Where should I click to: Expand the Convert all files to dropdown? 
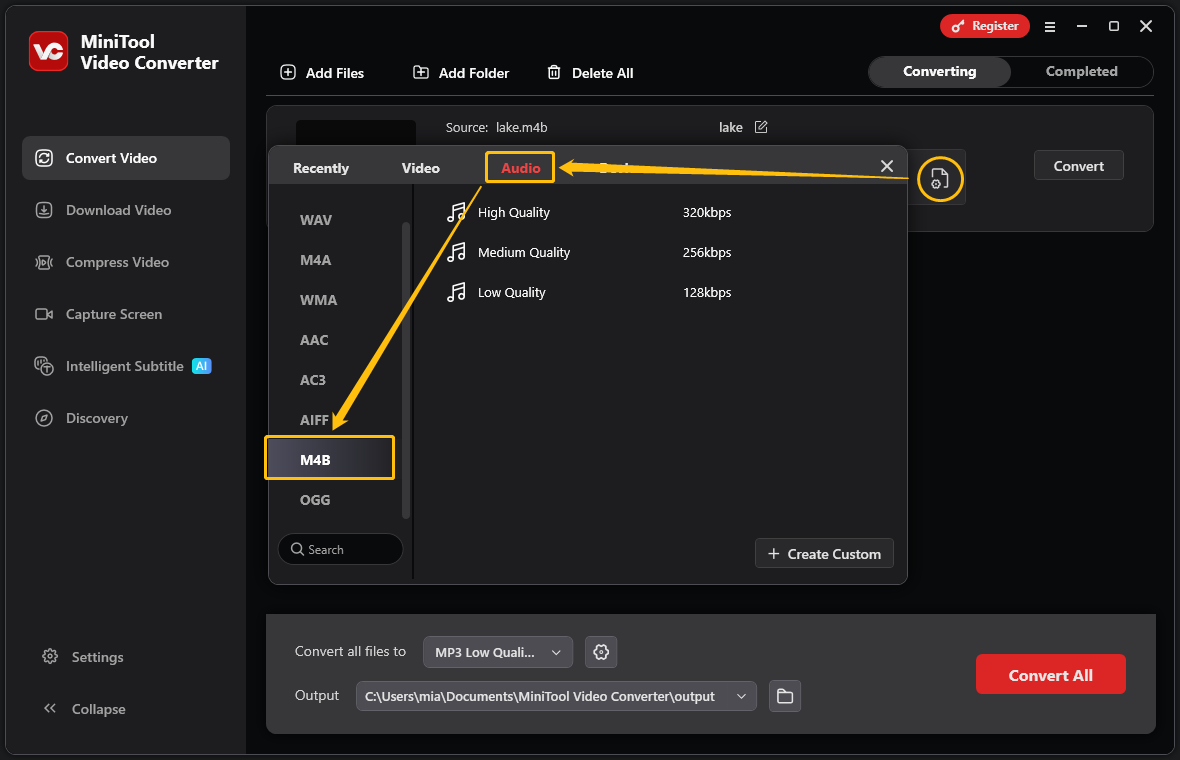[x=498, y=652]
